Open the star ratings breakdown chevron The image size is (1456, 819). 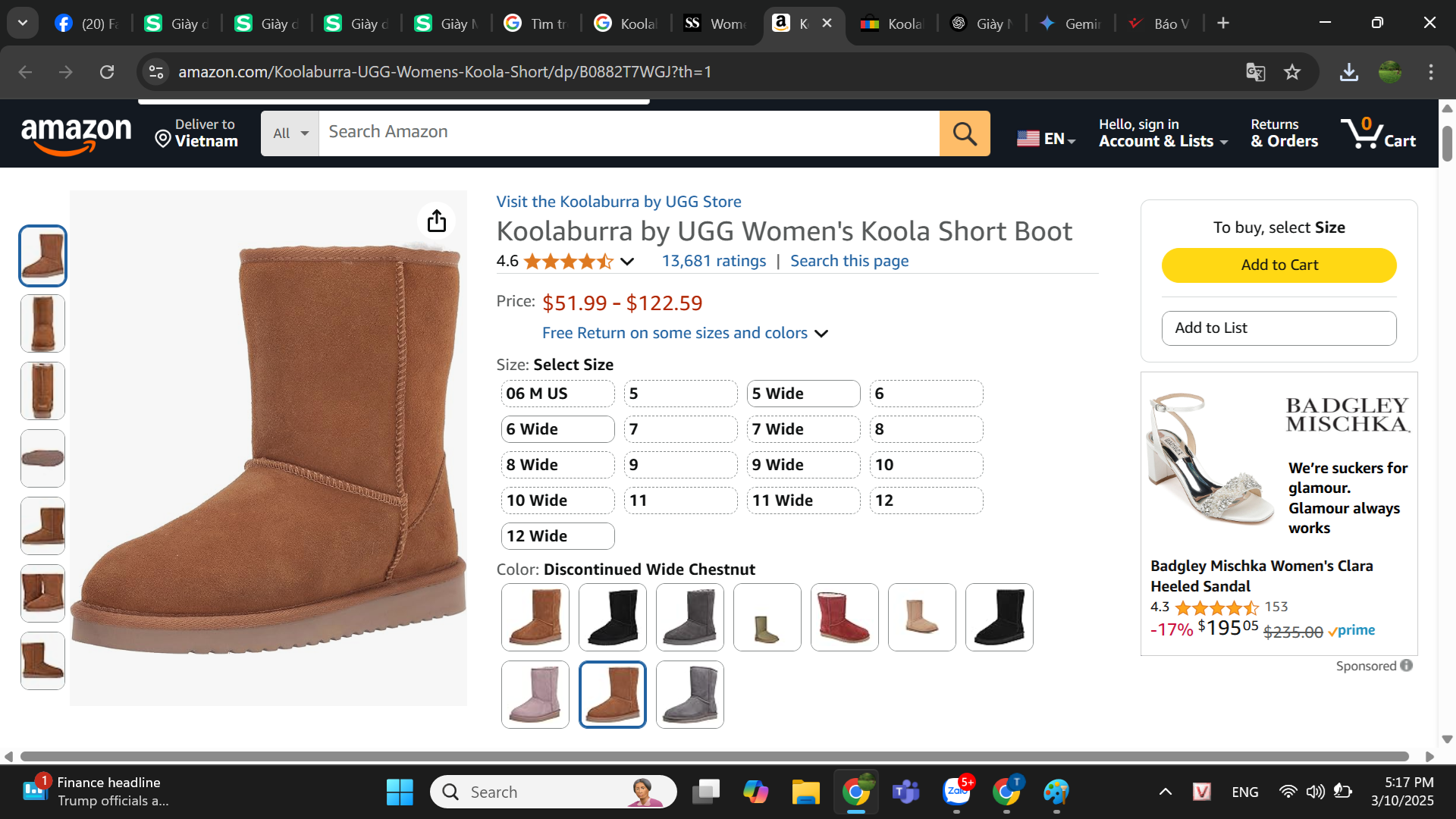click(x=627, y=262)
